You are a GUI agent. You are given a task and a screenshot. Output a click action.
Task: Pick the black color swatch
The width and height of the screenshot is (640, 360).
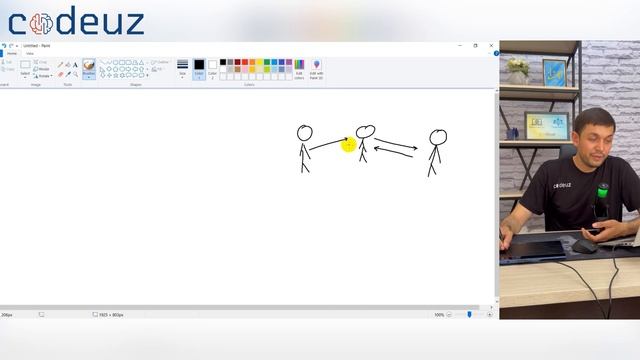click(x=223, y=62)
